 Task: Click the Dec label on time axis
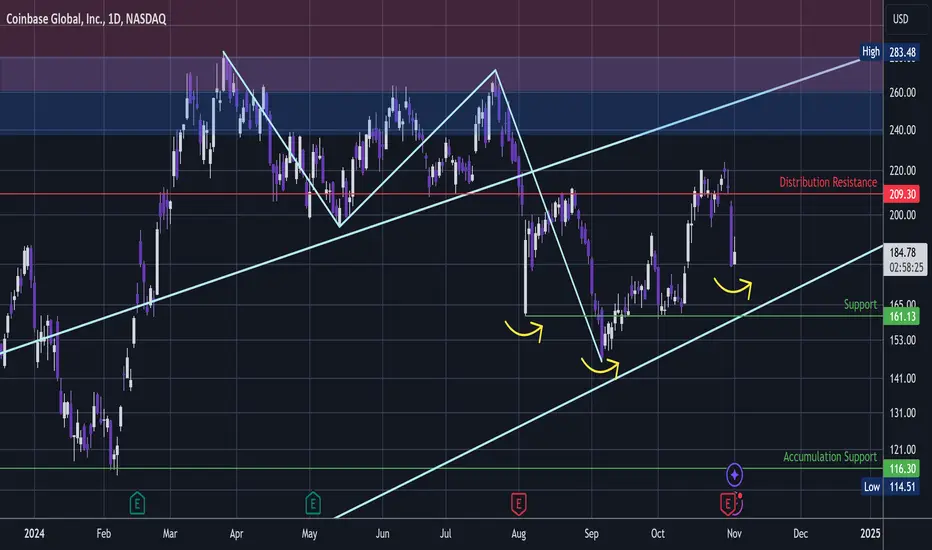pyautogui.click(x=801, y=533)
